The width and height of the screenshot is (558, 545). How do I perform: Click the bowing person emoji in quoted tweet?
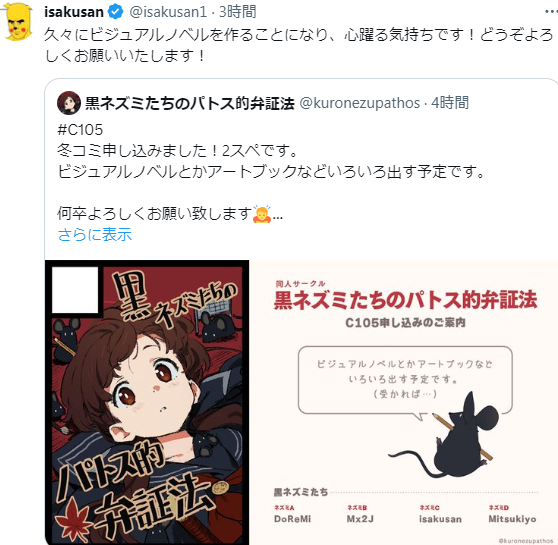(x=262, y=214)
